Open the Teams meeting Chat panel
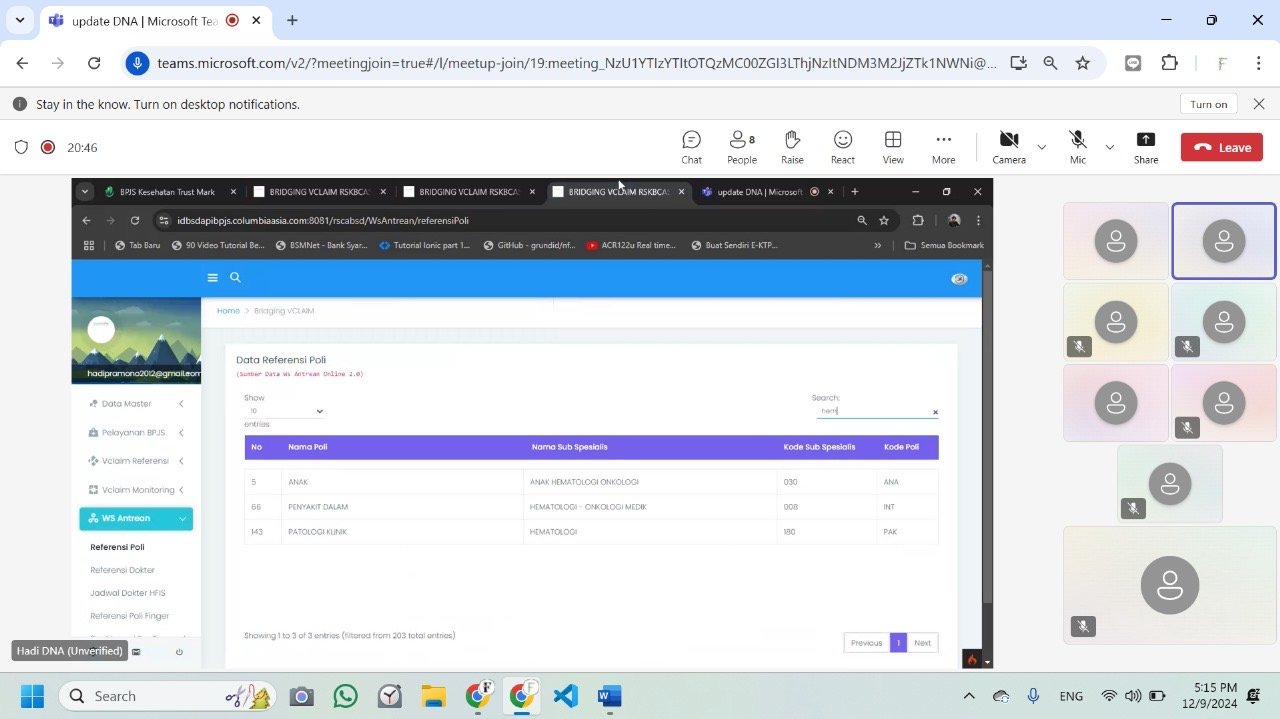The height and width of the screenshot is (719, 1280). pyautogui.click(x=691, y=147)
